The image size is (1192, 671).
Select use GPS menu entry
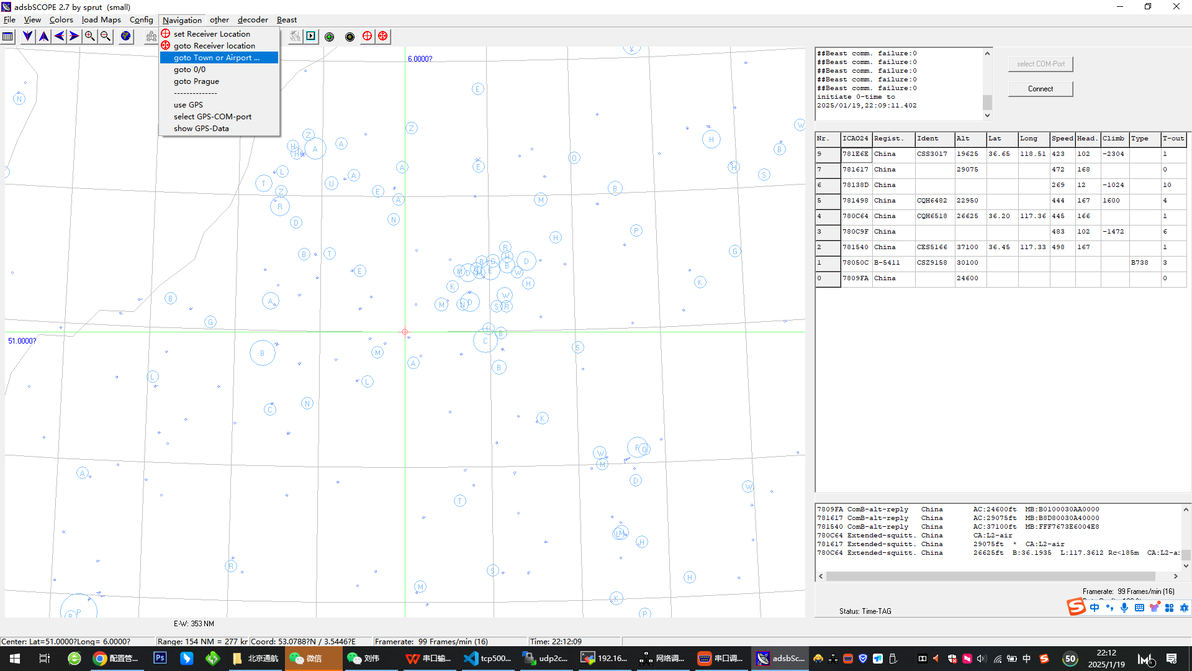[219, 105]
